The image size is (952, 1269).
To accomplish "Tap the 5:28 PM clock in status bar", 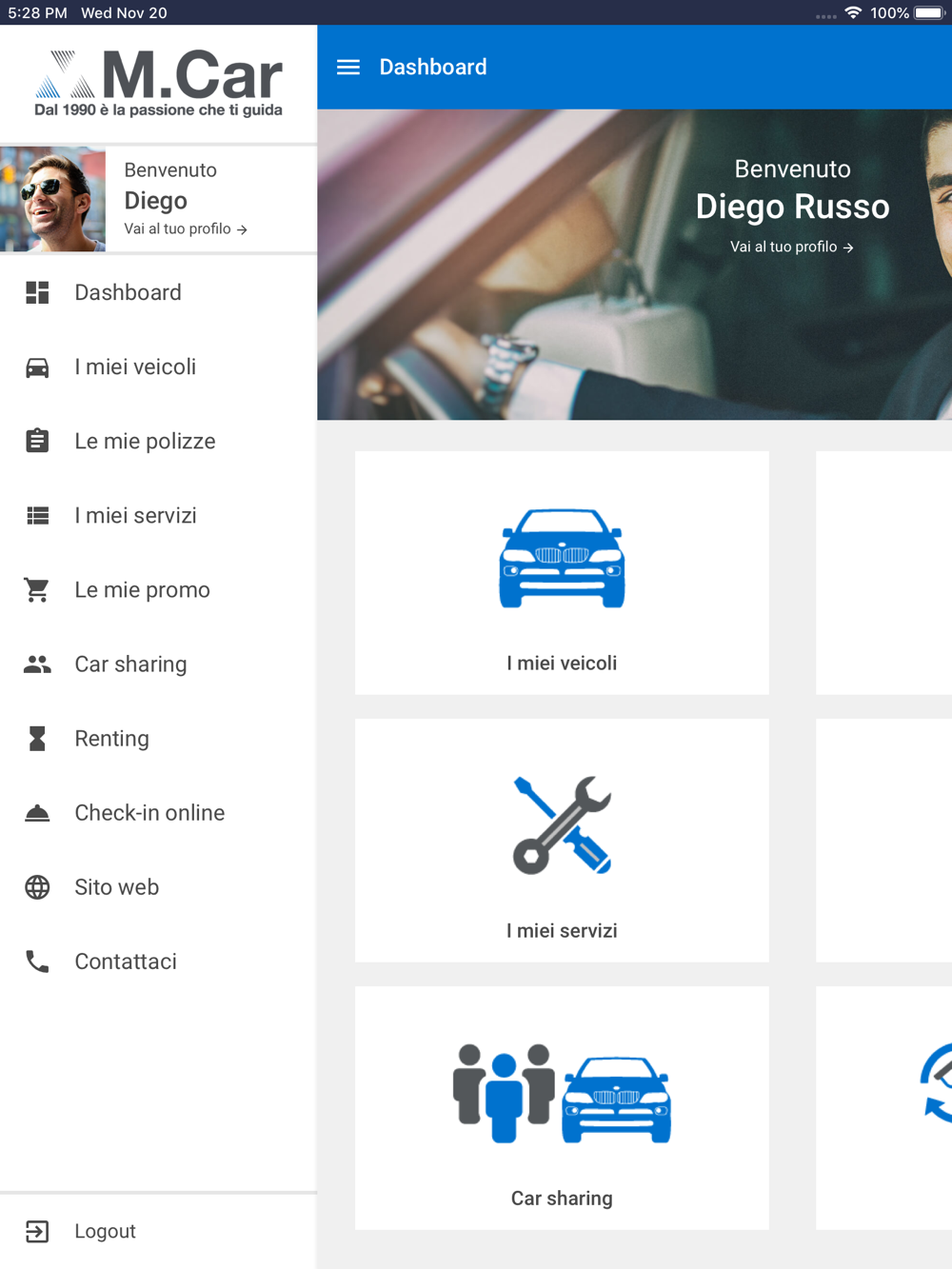I will tap(37, 12).
